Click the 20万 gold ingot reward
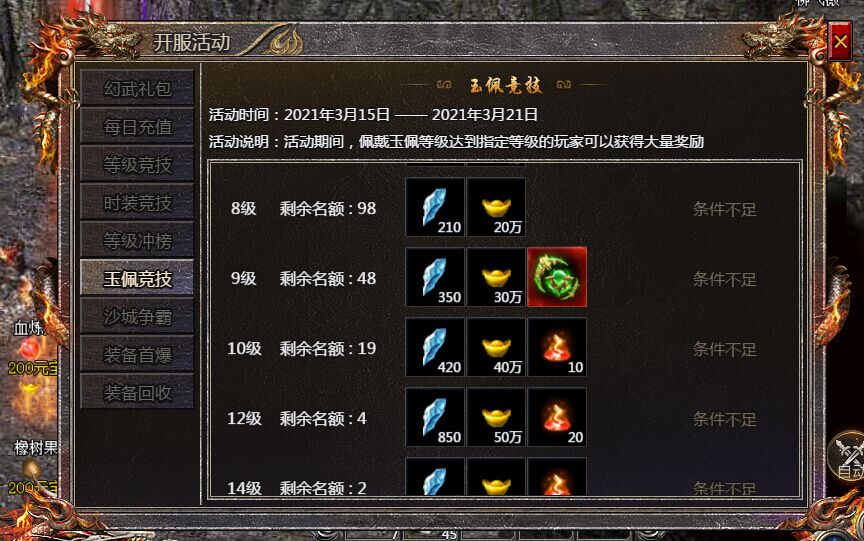This screenshot has height=541, width=864. [x=496, y=207]
